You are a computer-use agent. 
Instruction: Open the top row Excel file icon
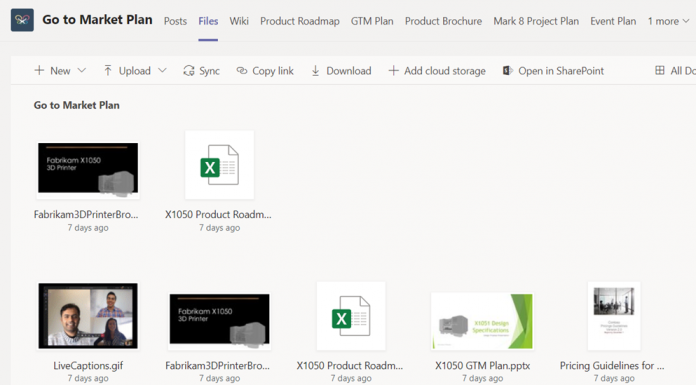[x=219, y=165]
